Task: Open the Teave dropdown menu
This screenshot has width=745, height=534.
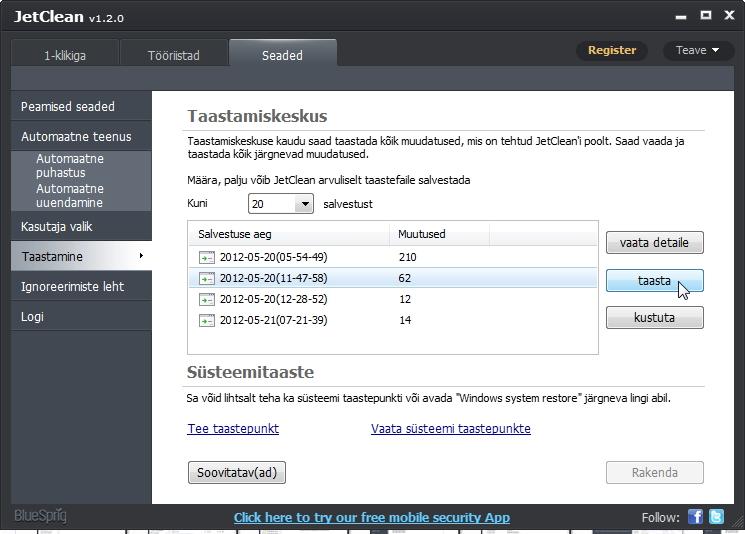Action: click(698, 50)
